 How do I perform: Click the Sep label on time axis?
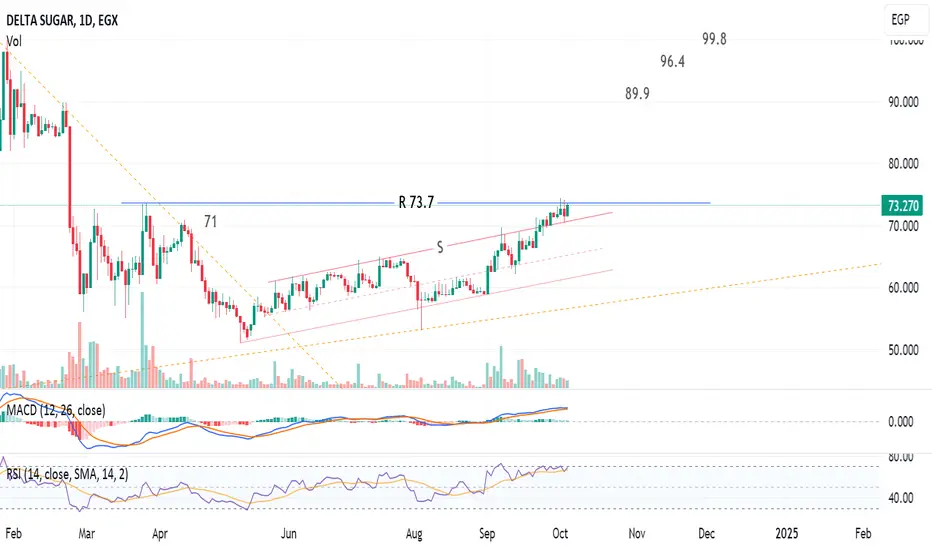click(x=487, y=533)
